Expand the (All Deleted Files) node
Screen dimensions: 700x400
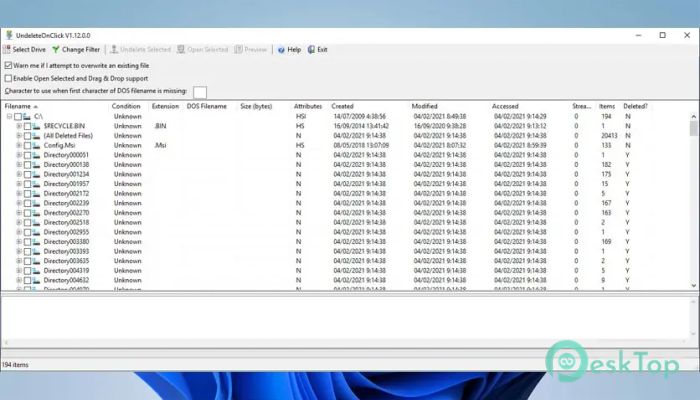19,136
